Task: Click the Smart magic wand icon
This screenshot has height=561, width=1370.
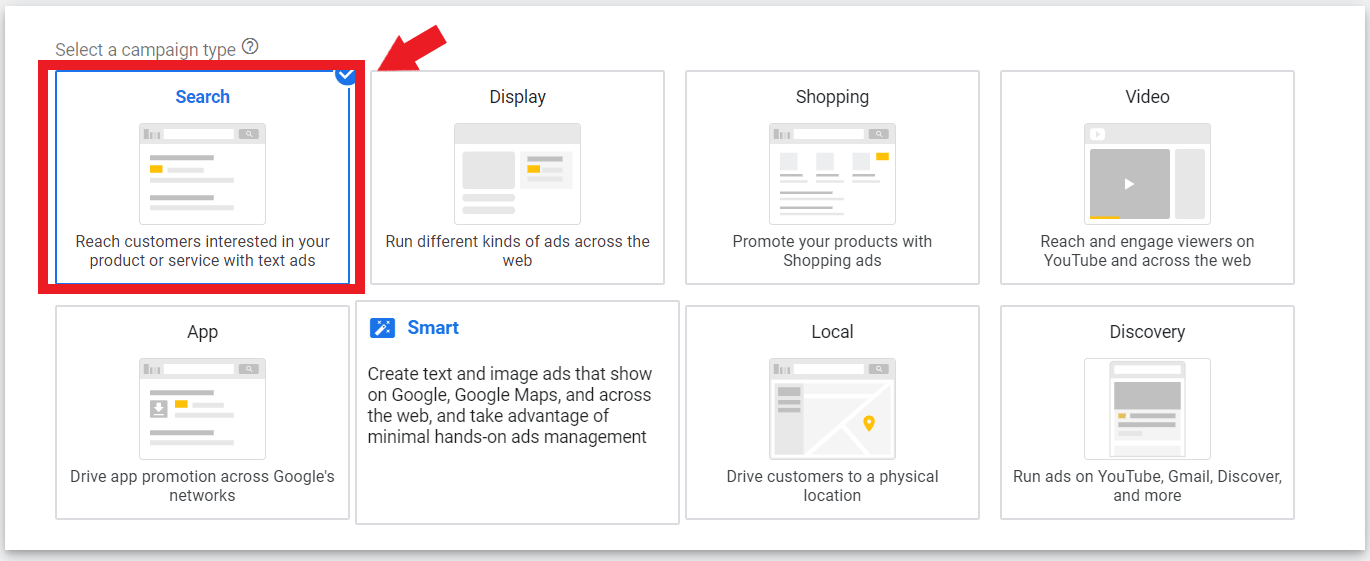Action: pos(382,328)
